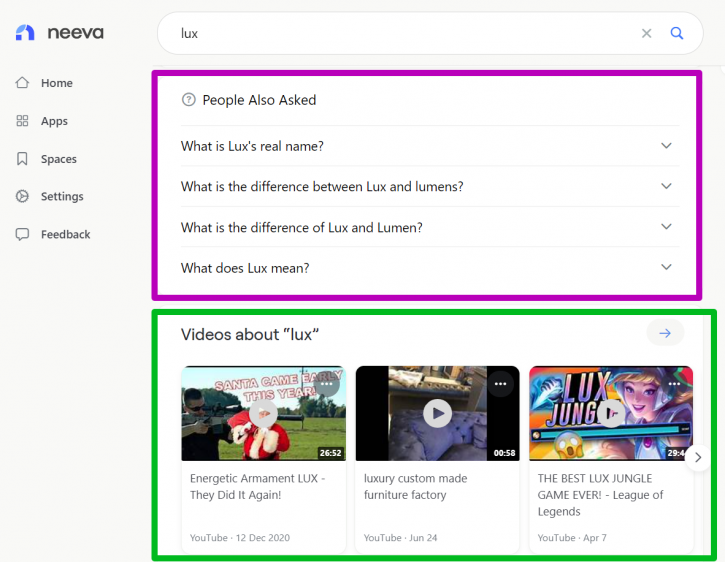Clear the search box with X icon
Viewport: 725px width, 562px height.
(x=646, y=33)
